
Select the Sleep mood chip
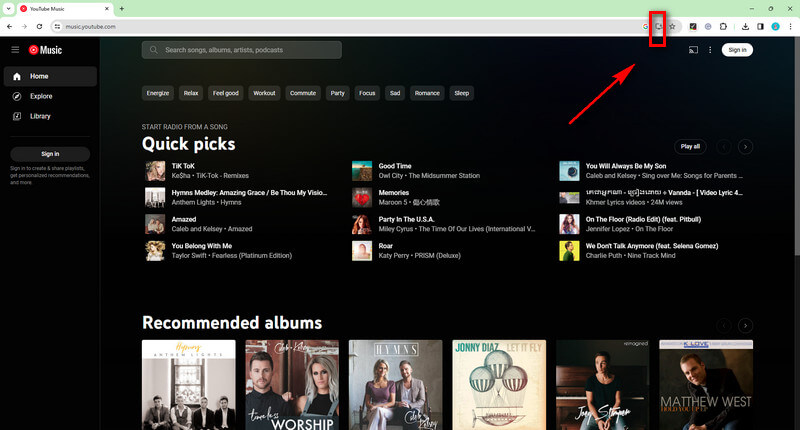click(462, 93)
